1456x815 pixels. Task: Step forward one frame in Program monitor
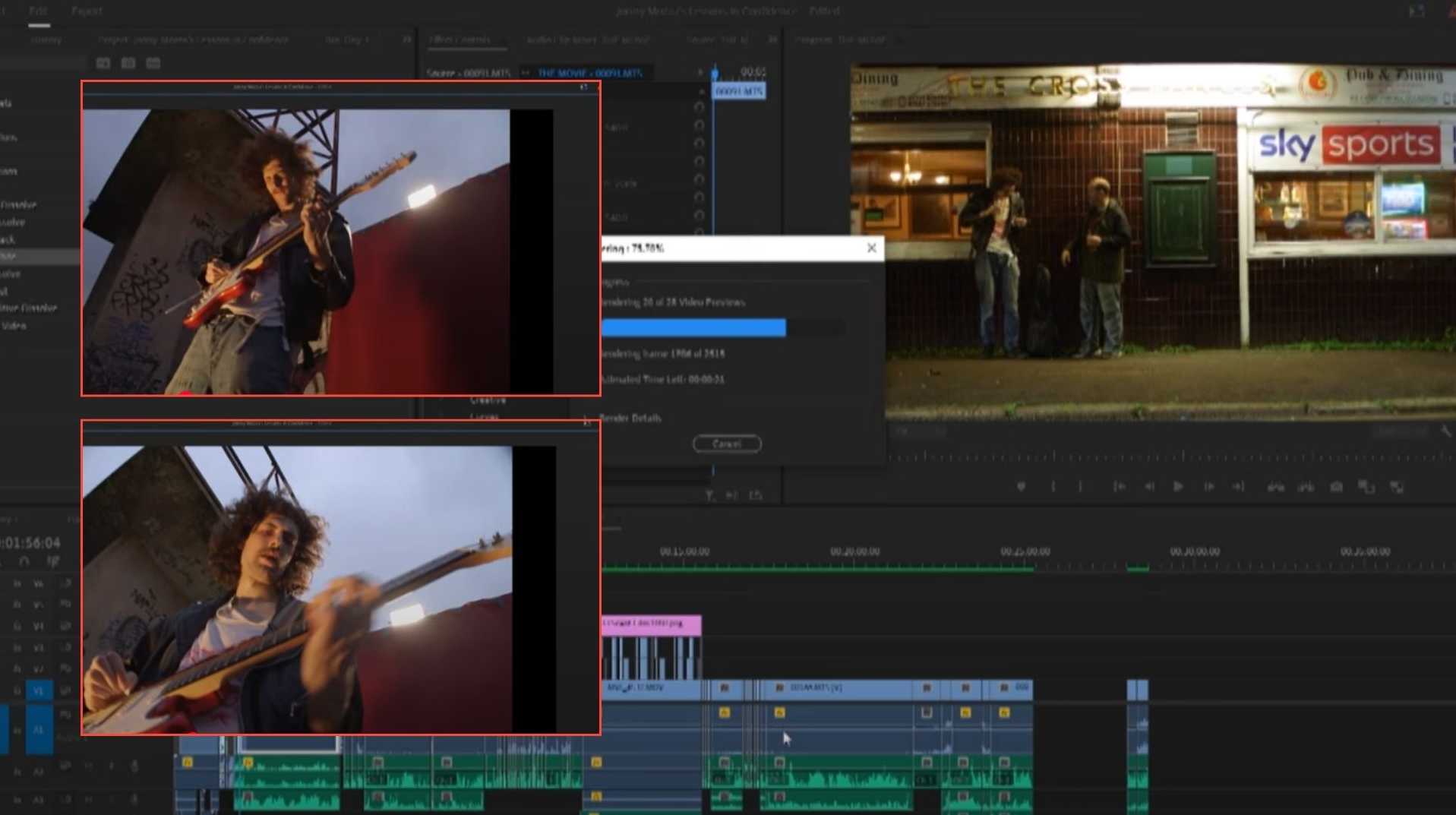[1208, 487]
